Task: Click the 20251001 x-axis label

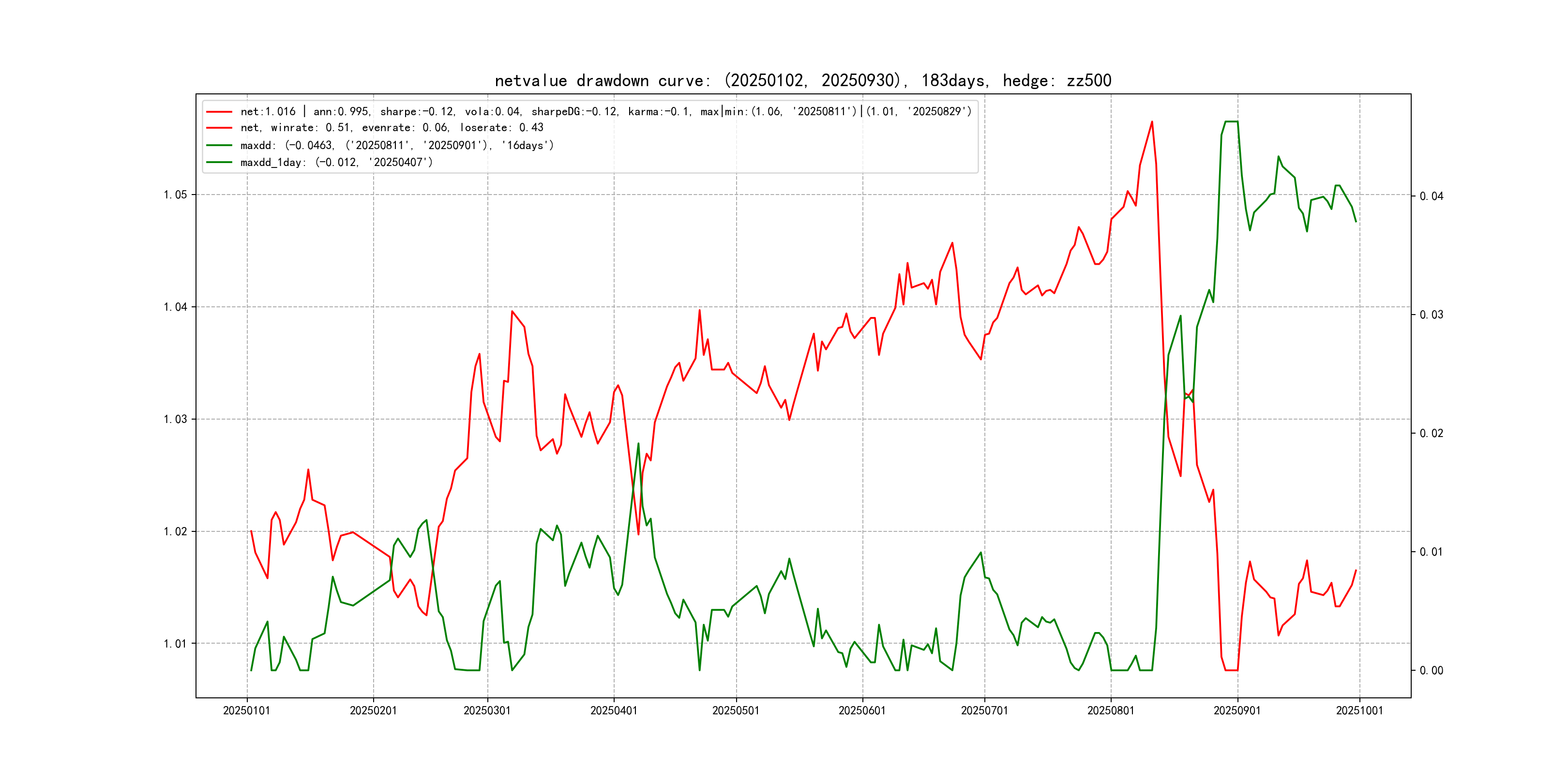Action: [x=1359, y=710]
